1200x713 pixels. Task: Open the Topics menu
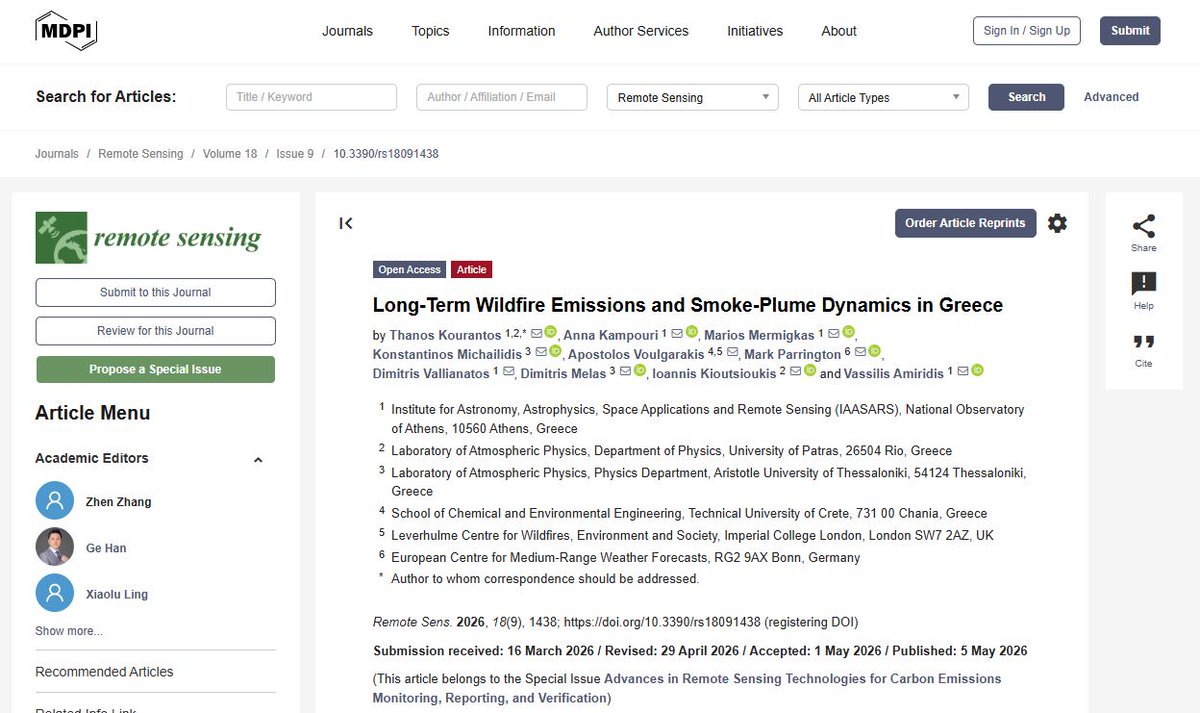(430, 31)
